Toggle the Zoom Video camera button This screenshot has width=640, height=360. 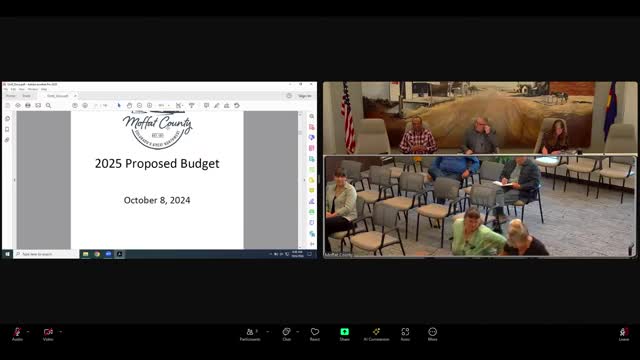(48, 334)
